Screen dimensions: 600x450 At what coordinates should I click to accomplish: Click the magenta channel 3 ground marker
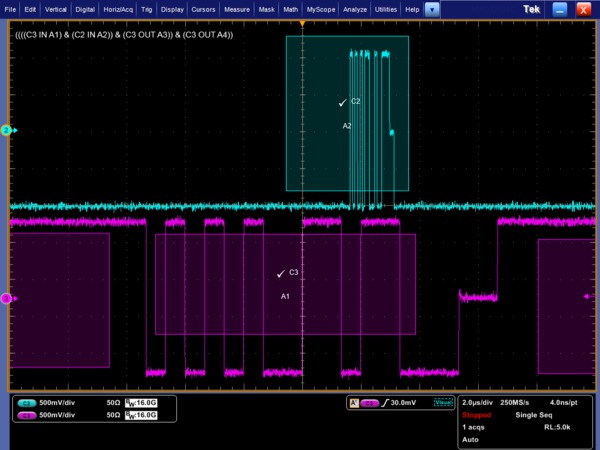pos(6,298)
